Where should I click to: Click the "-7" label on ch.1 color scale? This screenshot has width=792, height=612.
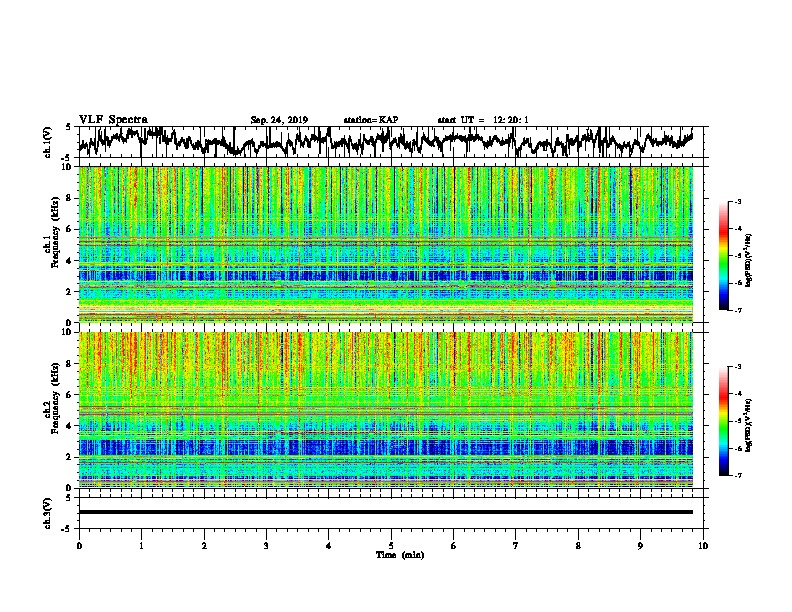coord(738,310)
